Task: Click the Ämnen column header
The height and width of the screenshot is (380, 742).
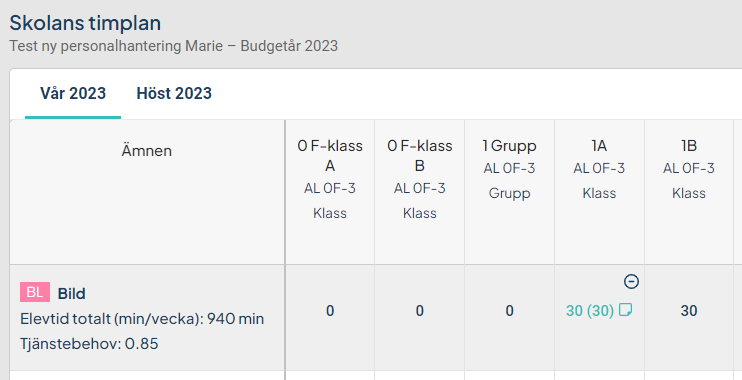Action: [147, 150]
